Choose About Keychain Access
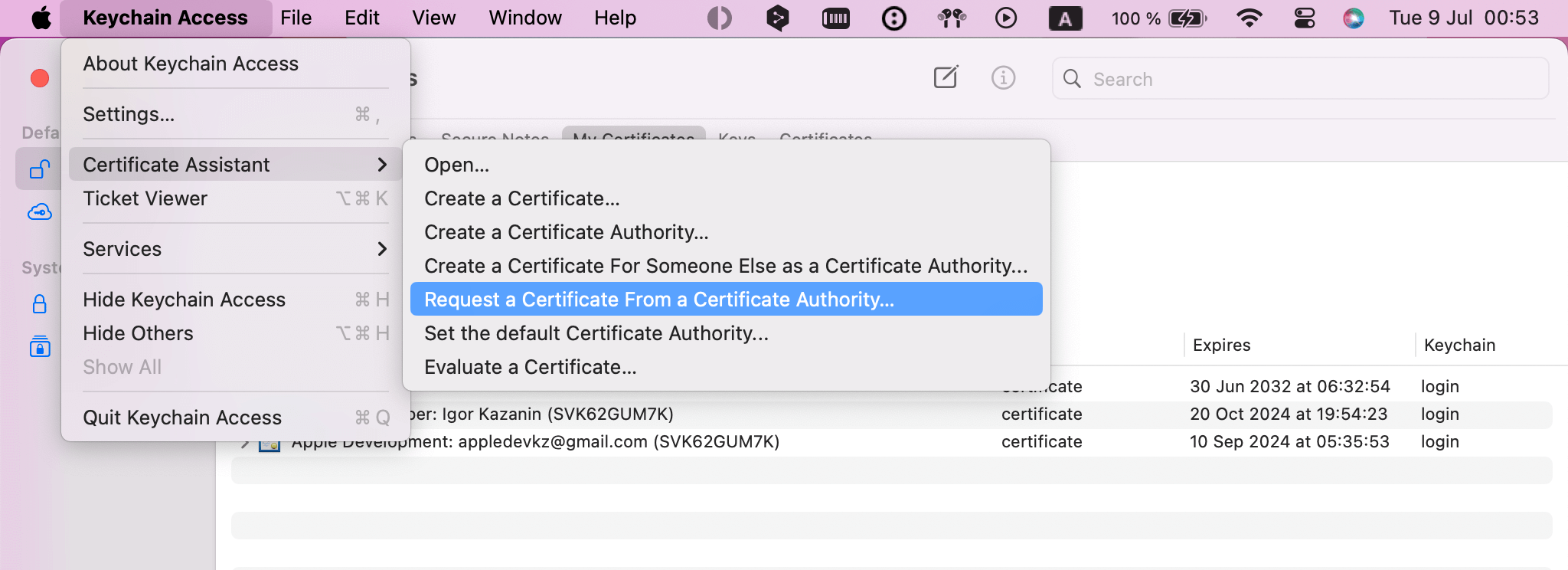 tap(236, 64)
